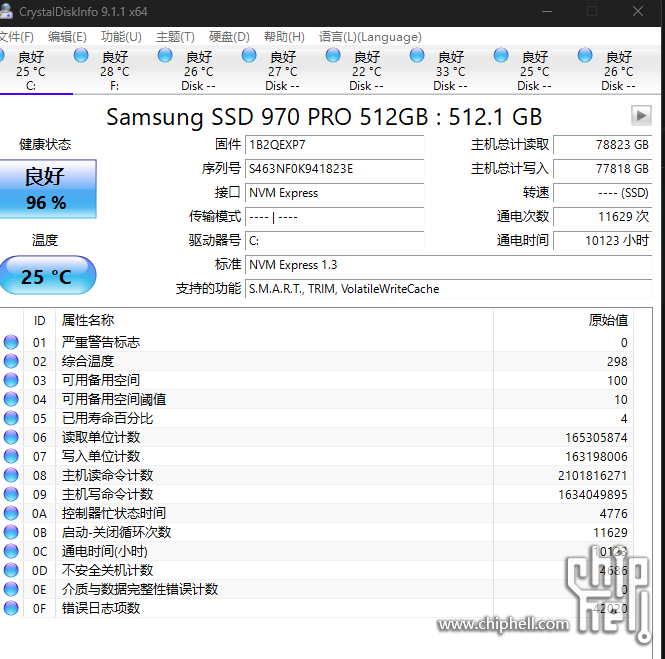Select the F: disk tab at 28 °C
The image size is (665, 659).
click(x=115, y=71)
